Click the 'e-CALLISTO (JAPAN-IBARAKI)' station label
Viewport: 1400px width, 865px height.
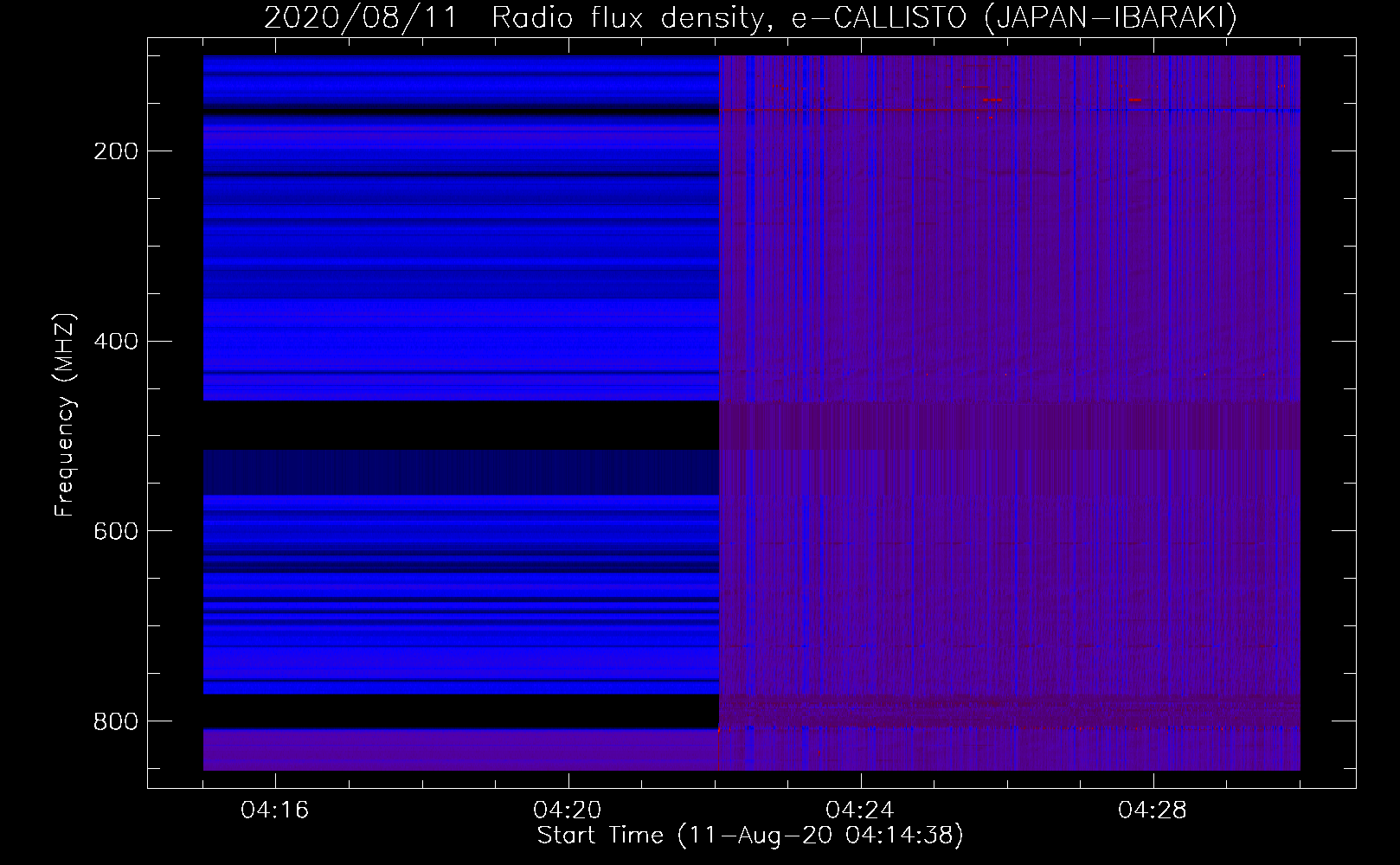click(1014, 18)
